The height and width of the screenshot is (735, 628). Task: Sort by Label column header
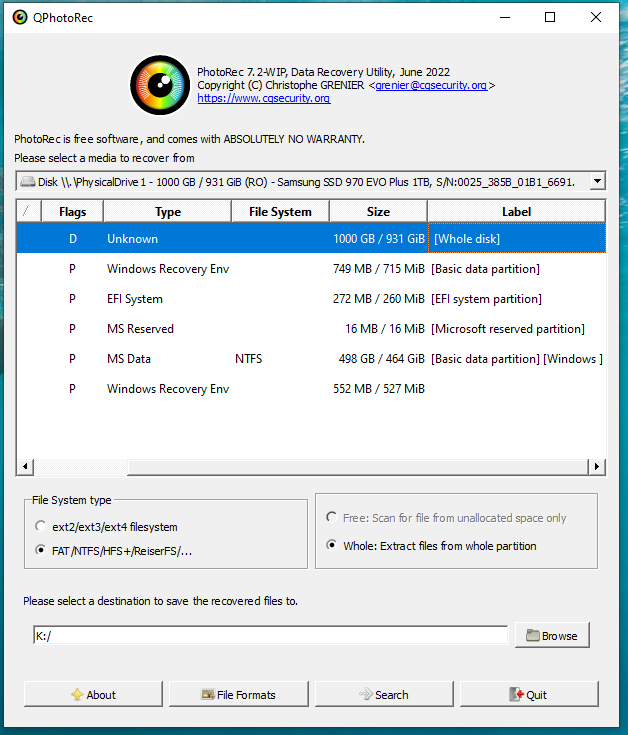tap(516, 211)
